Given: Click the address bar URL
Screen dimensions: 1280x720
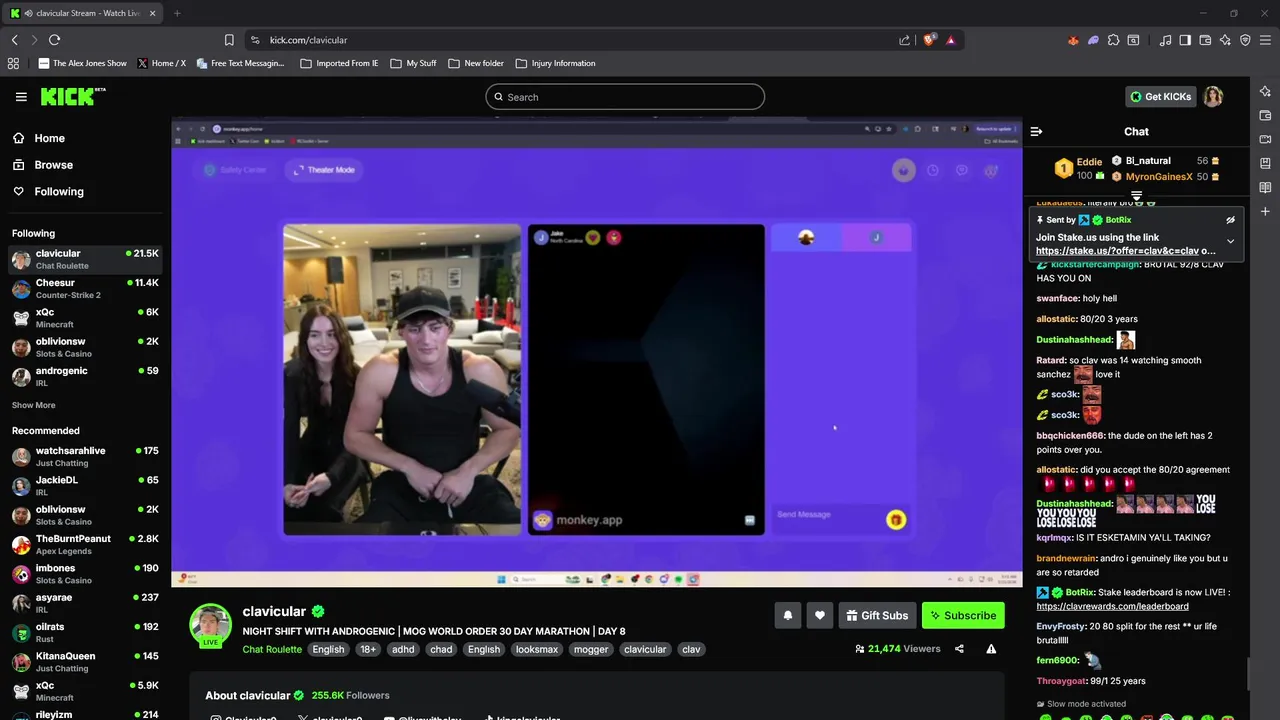Looking at the screenshot, I should click(x=308, y=40).
